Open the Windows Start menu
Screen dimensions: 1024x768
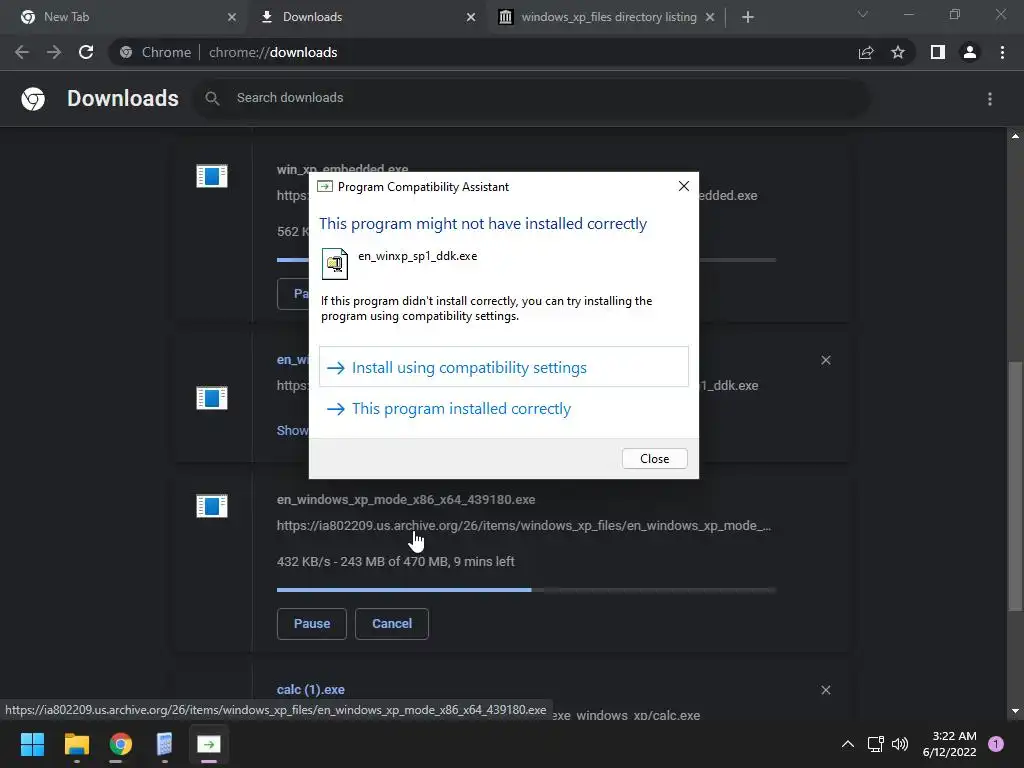click(x=32, y=744)
